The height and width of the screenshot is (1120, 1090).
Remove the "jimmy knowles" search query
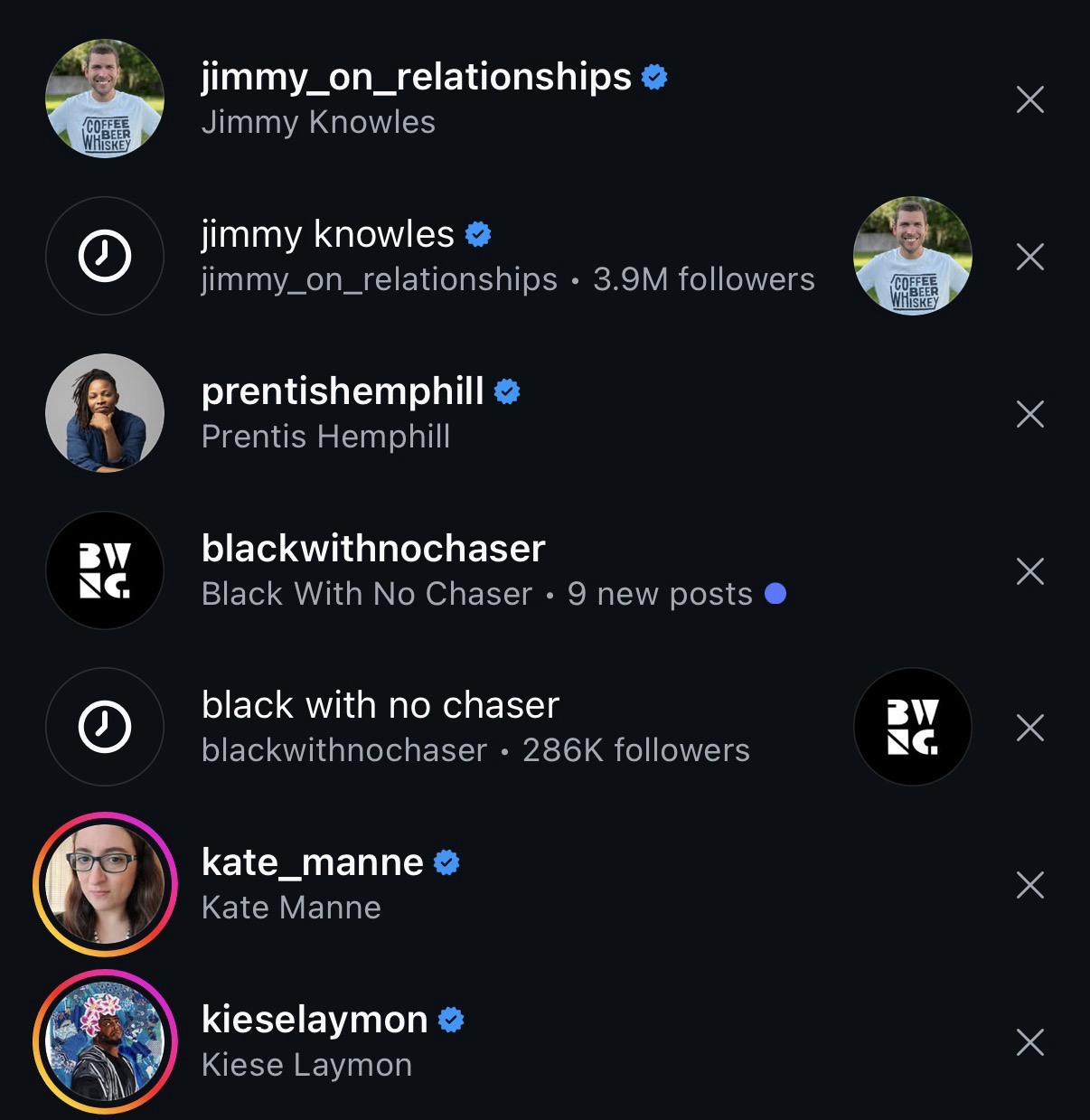click(1029, 257)
